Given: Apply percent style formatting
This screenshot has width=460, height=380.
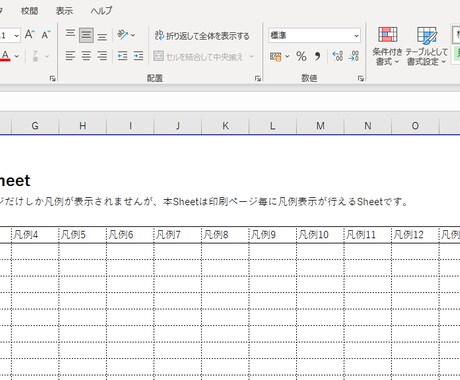Looking at the screenshot, I should [301, 56].
